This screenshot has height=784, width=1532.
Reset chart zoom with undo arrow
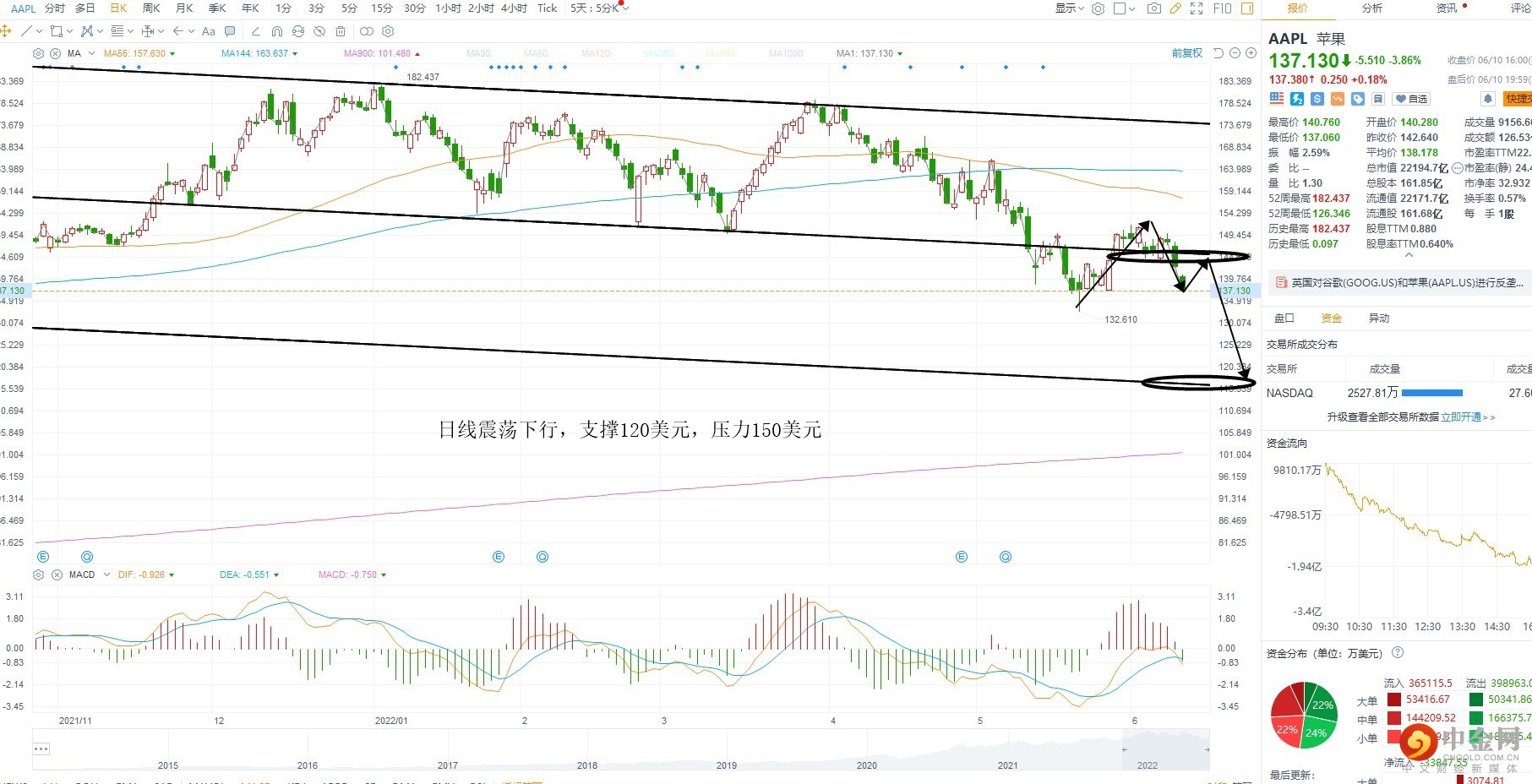(x=1219, y=53)
